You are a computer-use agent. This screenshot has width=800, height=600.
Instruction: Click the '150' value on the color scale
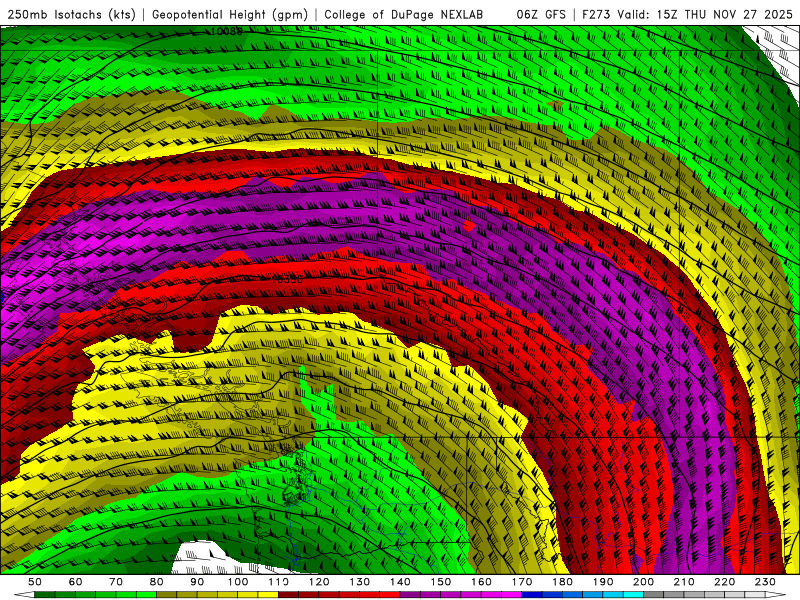tap(441, 582)
